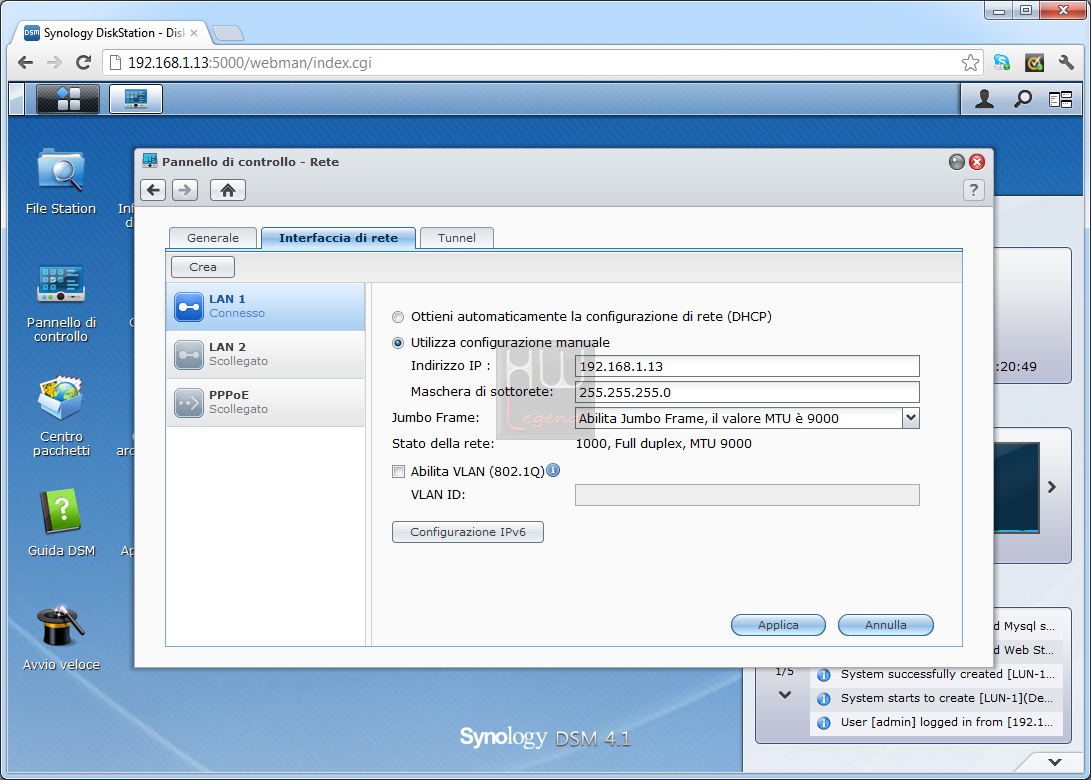Open the Jumbo Frame dropdown
Viewport: 1091px width, 780px height.
pyautogui.click(x=911, y=417)
